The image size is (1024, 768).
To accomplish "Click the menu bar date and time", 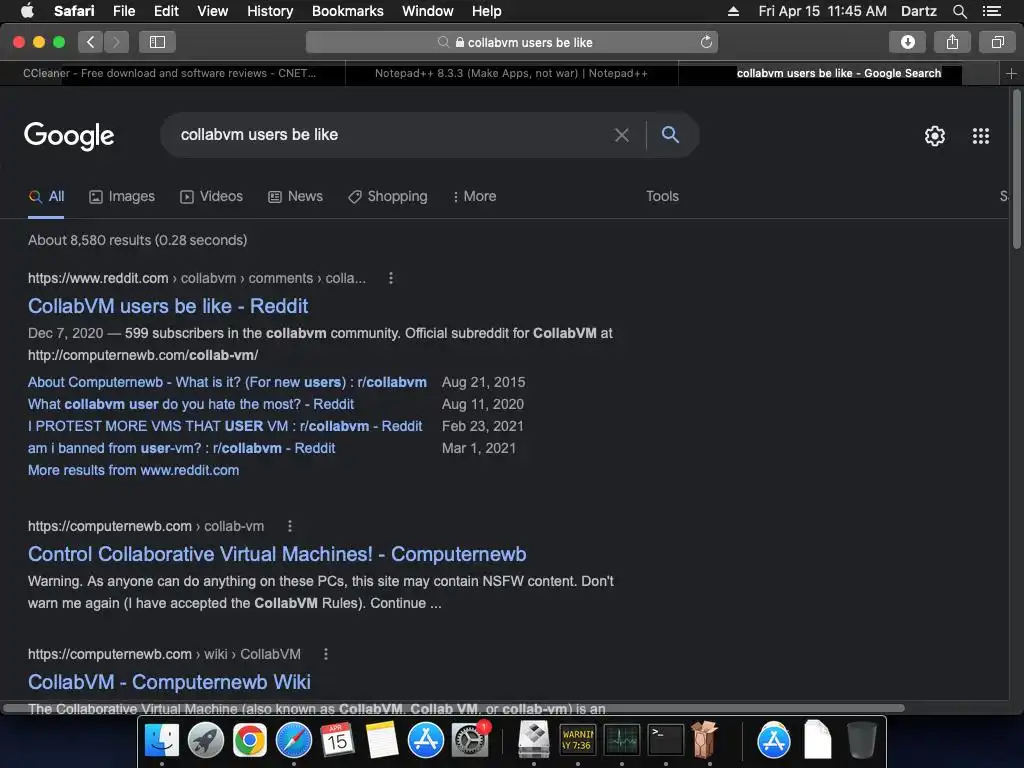I will point(822,11).
